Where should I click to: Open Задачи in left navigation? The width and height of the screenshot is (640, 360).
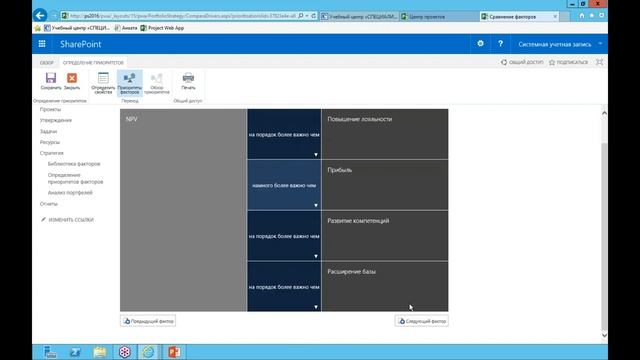(48, 131)
